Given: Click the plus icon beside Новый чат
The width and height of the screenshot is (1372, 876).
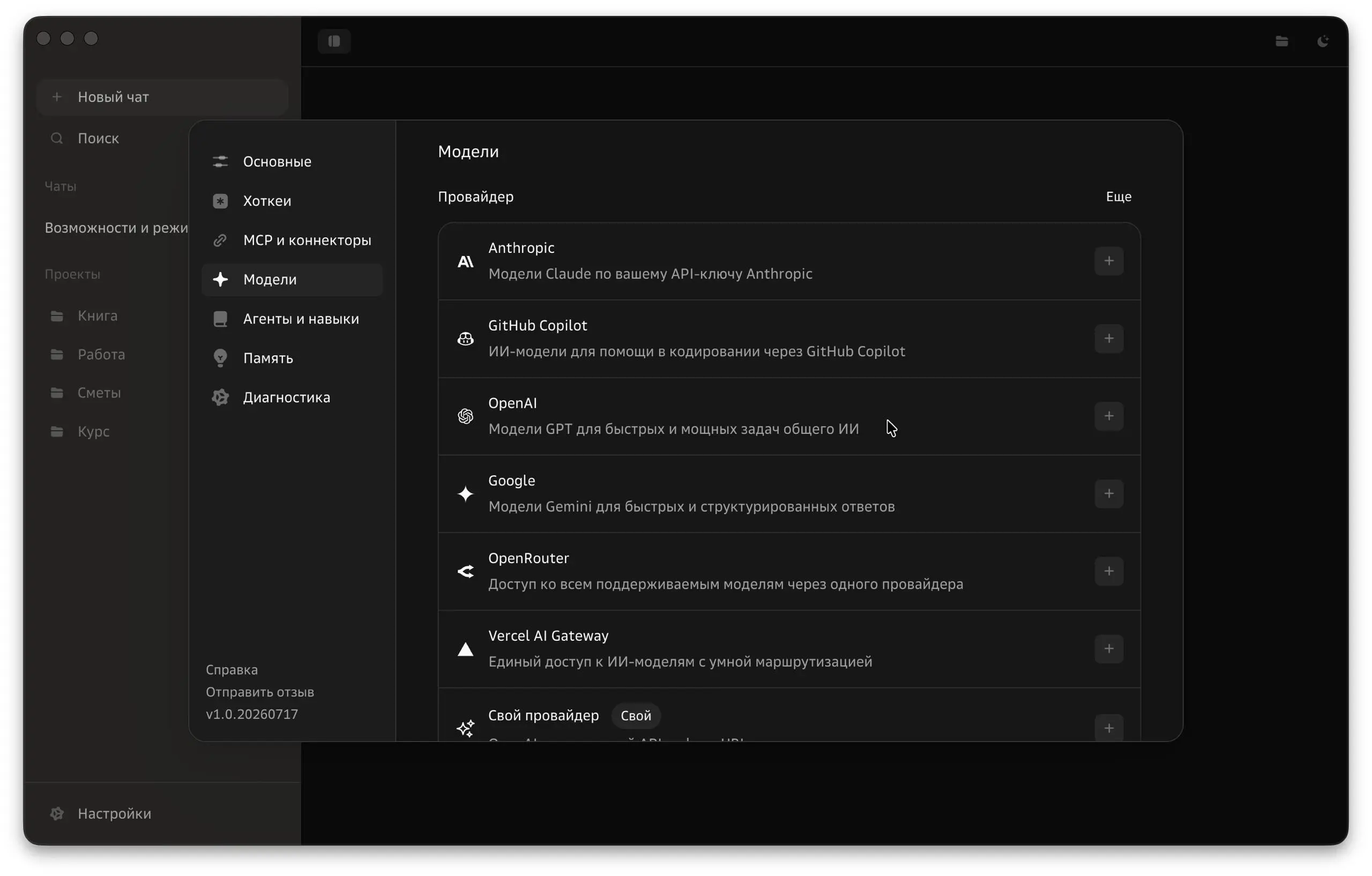Looking at the screenshot, I should 56,97.
